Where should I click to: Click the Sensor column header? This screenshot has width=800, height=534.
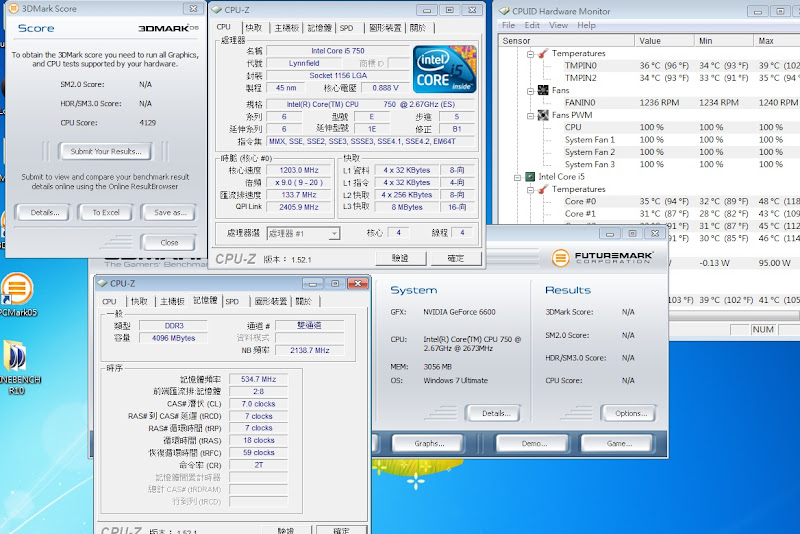[566, 41]
